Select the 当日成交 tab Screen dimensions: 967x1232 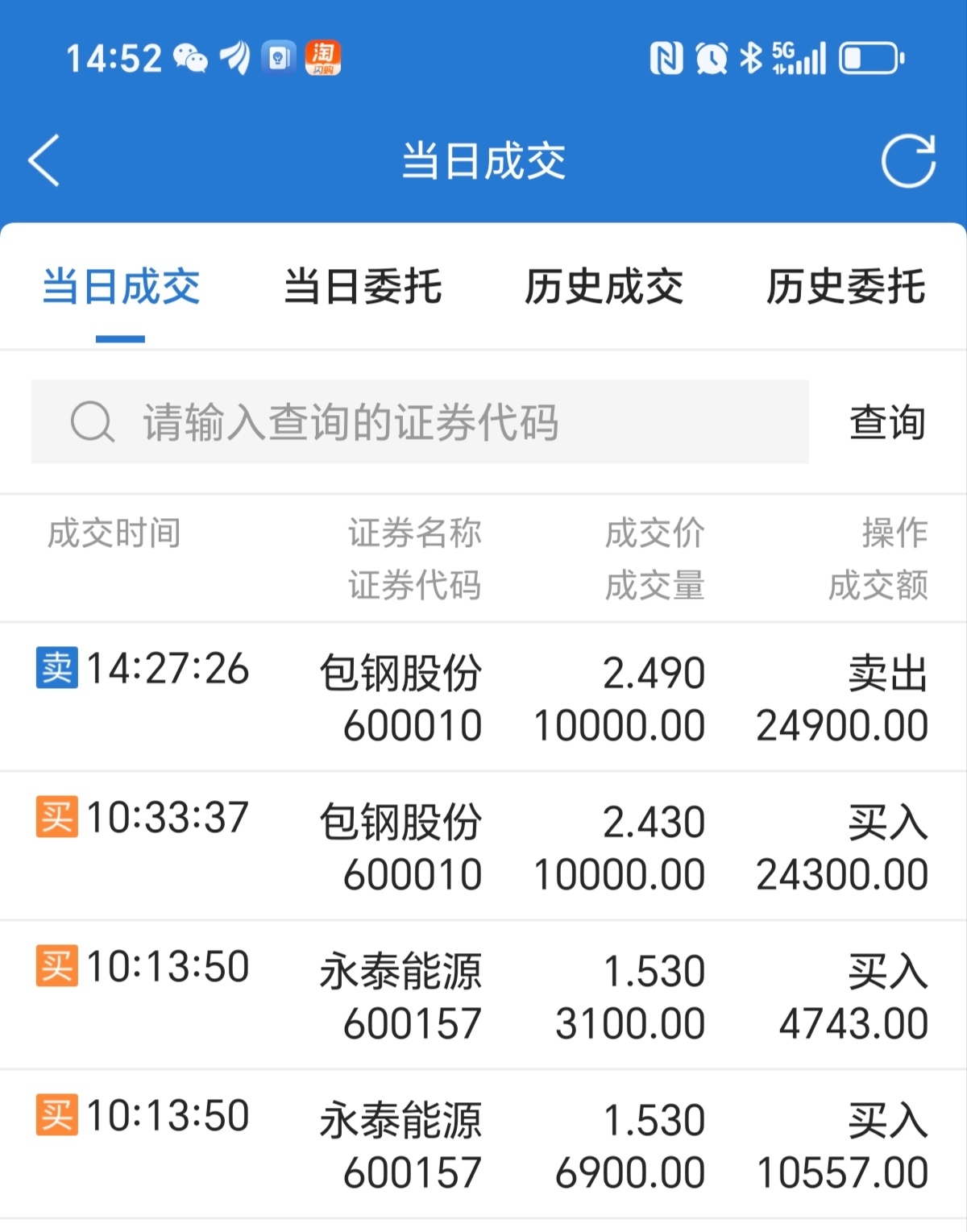pos(121,287)
